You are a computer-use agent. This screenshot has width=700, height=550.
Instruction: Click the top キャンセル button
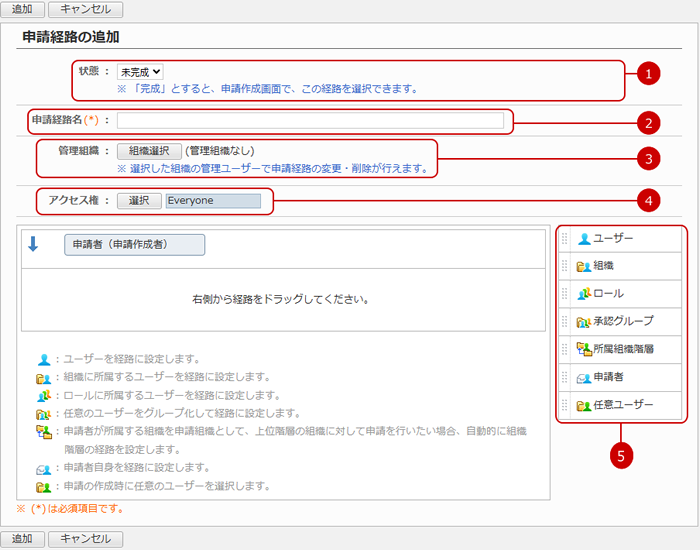tap(85, 9)
